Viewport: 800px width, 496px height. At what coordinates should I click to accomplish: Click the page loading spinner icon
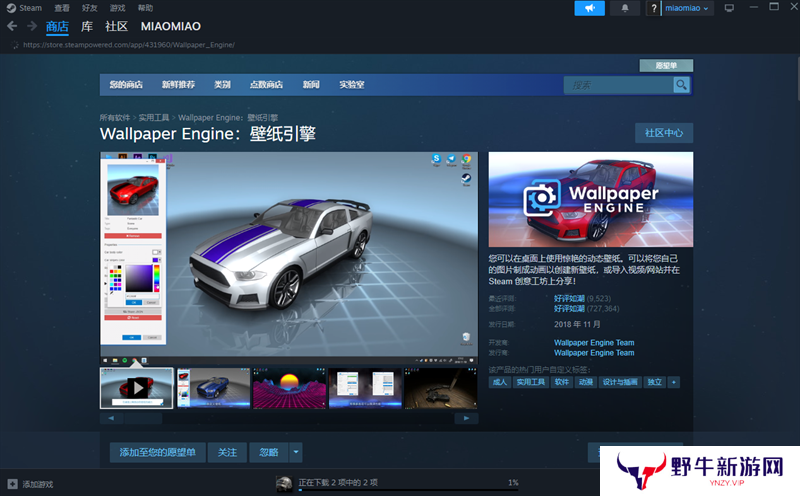pos(14,45)
